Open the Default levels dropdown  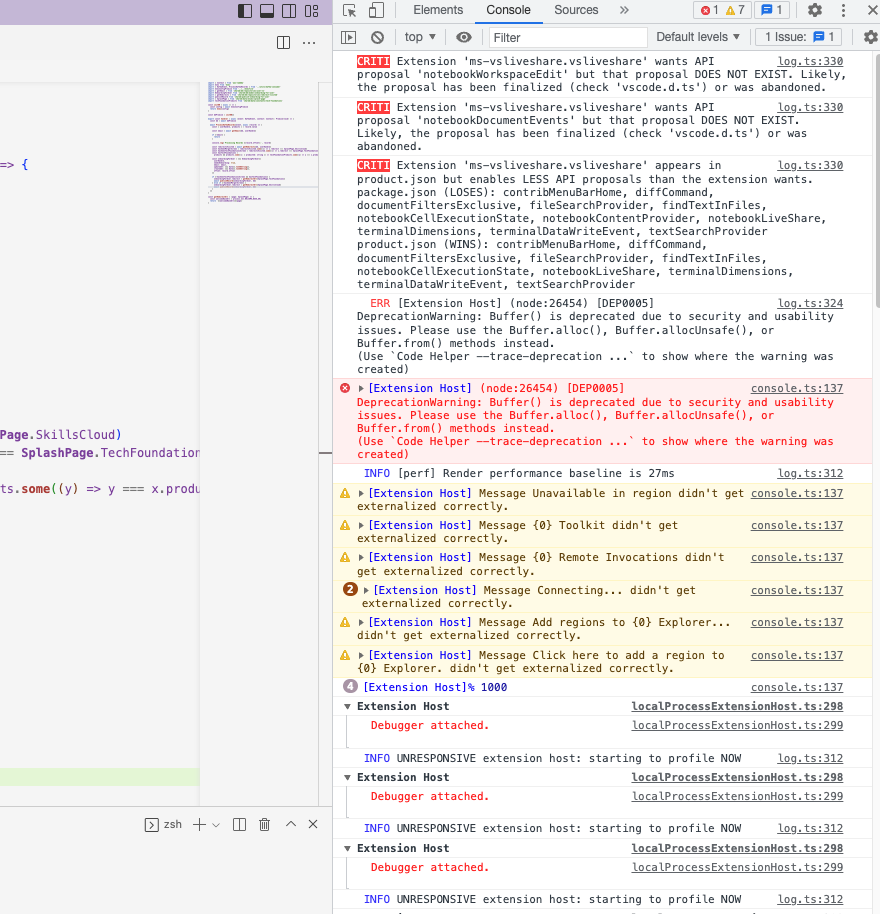pos(698,37)
